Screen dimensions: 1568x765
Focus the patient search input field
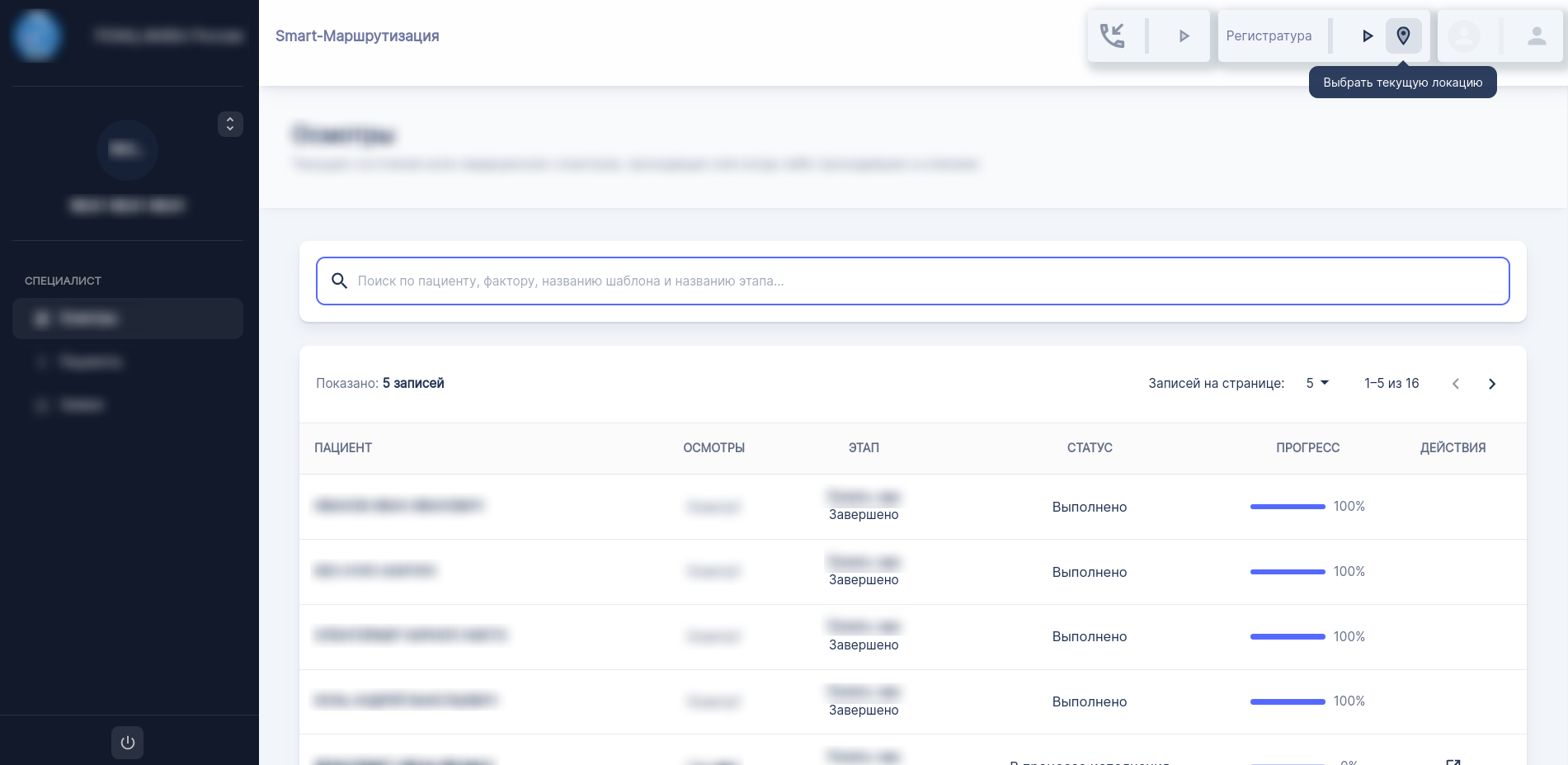[924, 281]
